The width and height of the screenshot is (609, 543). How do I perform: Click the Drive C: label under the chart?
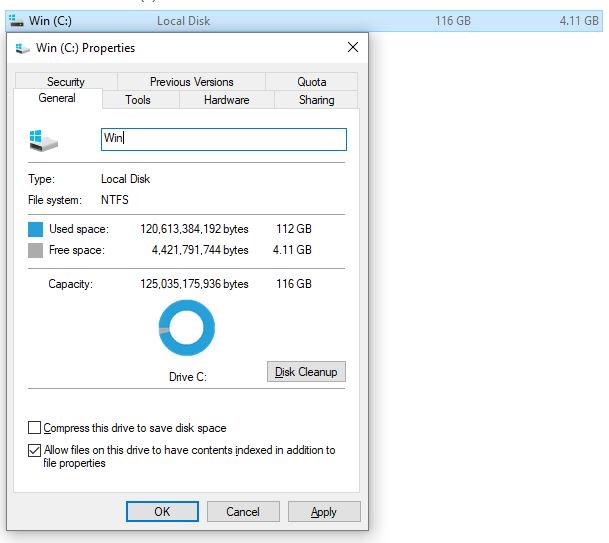coord(188,377)
